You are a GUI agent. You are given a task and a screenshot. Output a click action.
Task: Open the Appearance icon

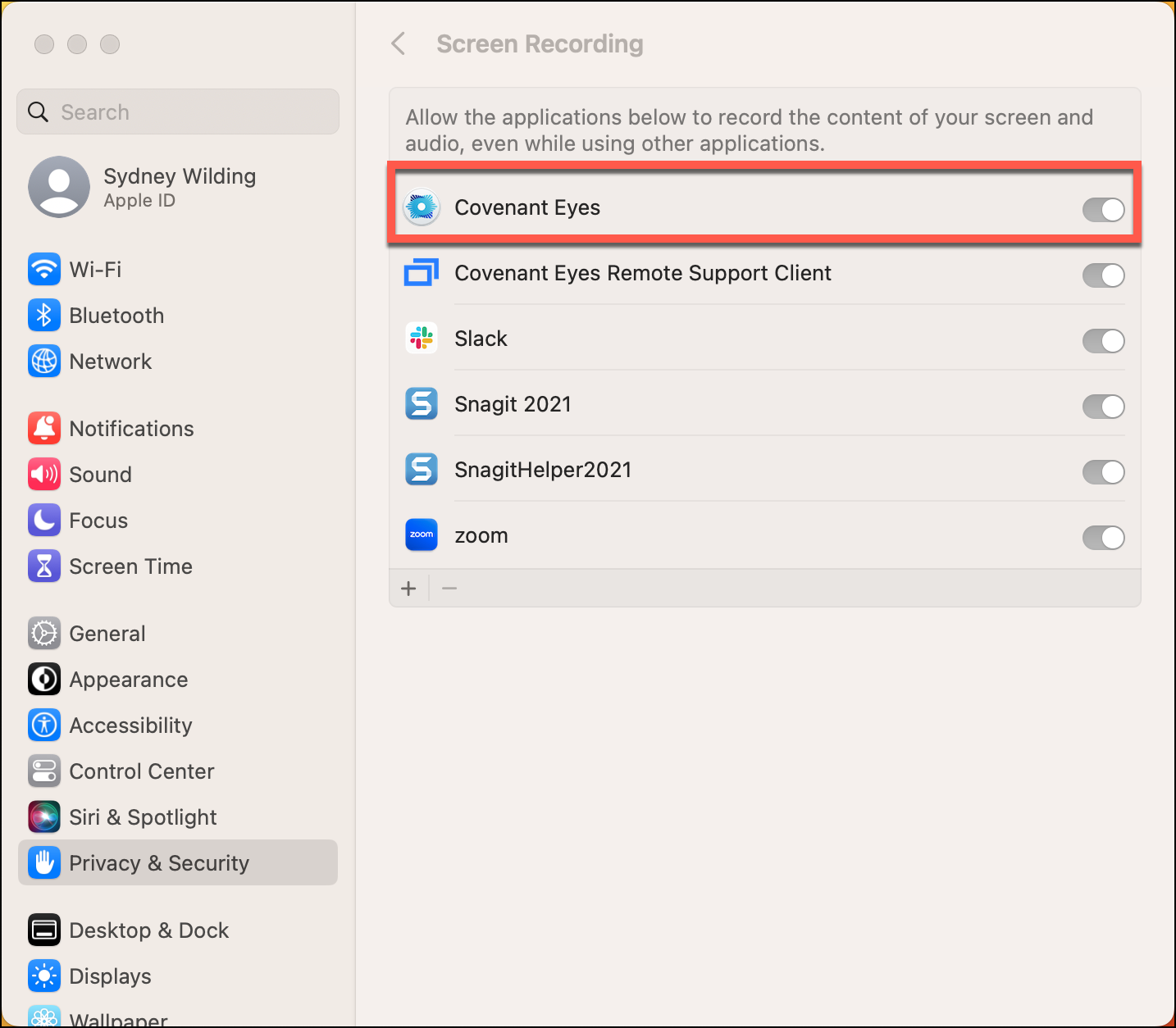(44, 679)
